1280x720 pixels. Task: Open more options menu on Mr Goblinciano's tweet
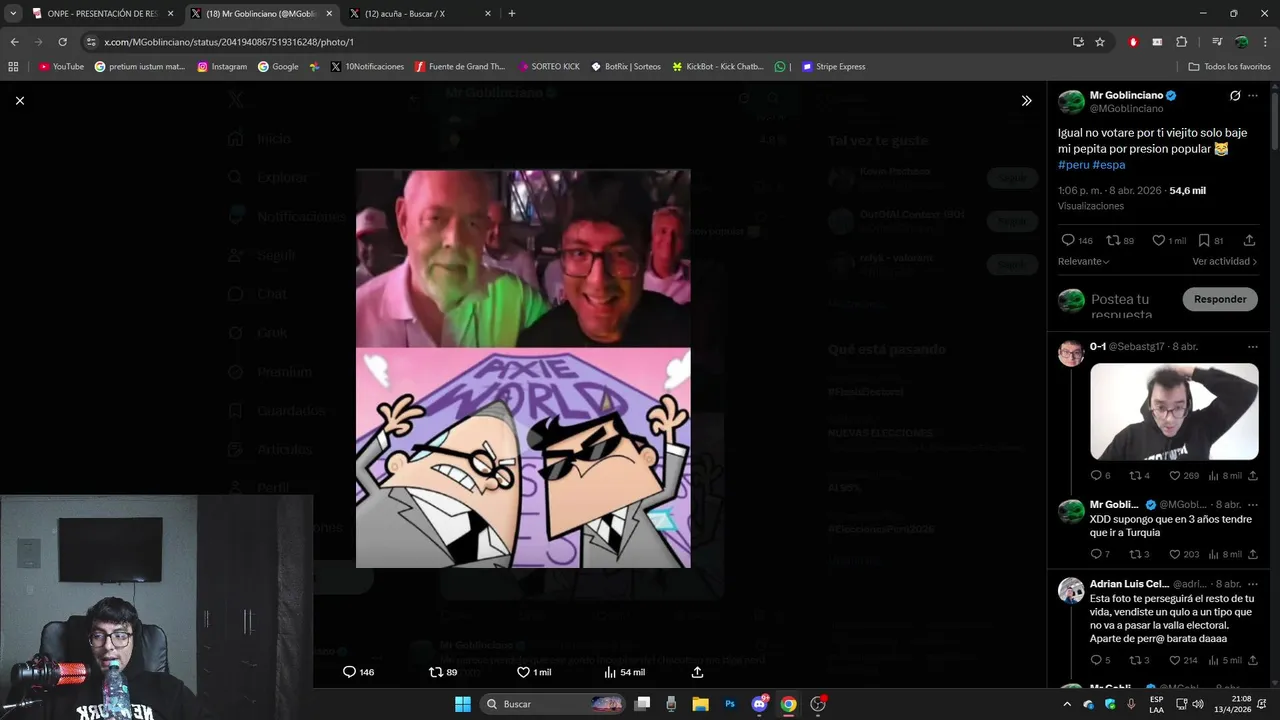coord(1253,96)
